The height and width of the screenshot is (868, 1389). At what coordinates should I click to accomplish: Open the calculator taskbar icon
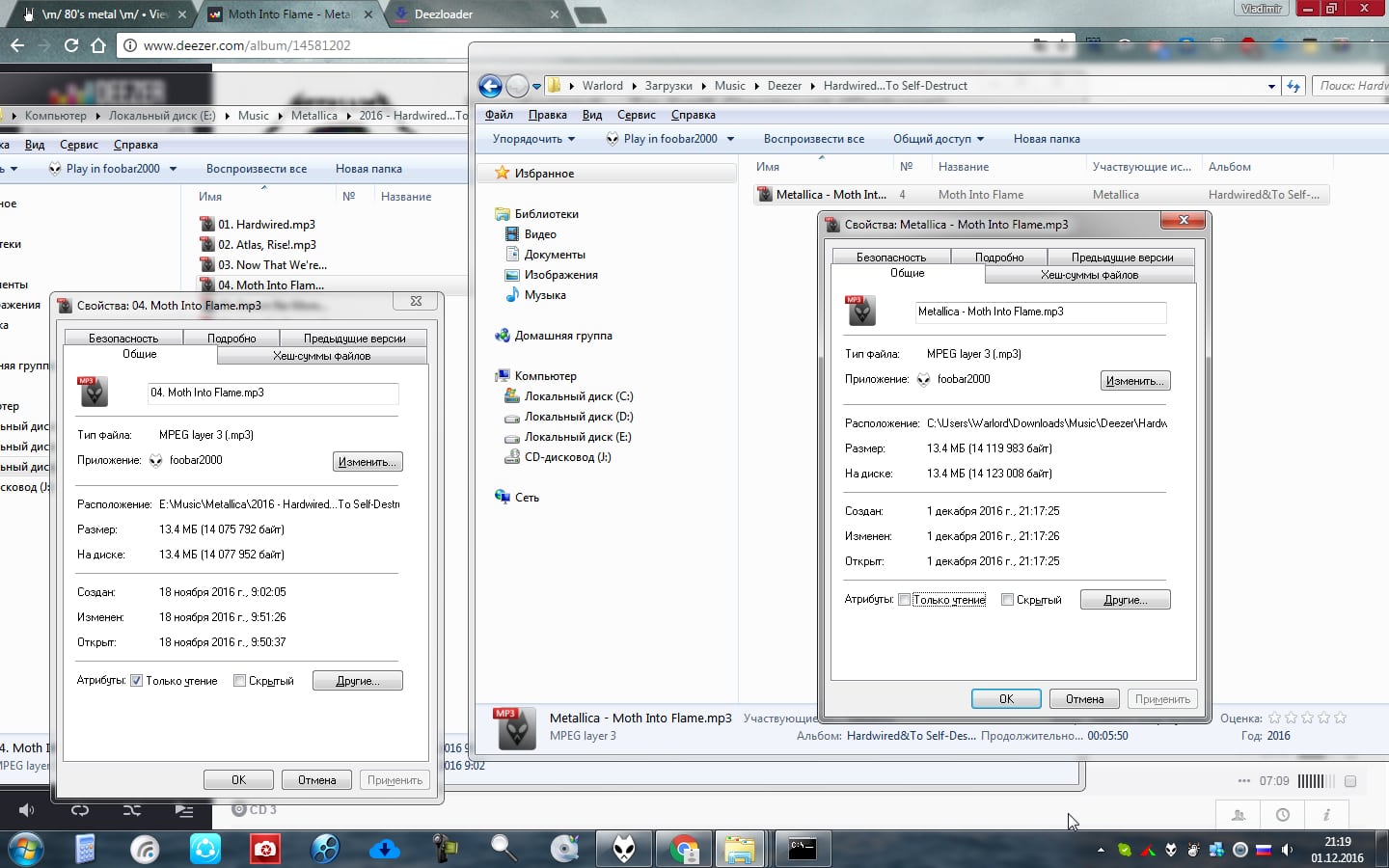pos(86,849)
